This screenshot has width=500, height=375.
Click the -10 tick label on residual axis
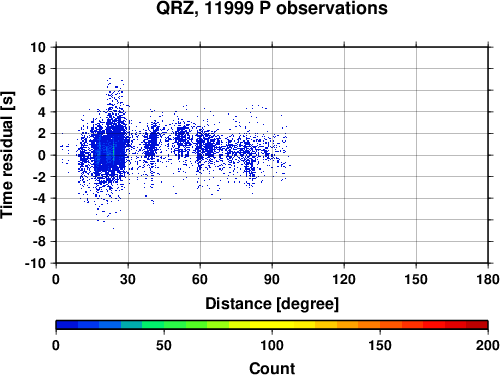tap(35, 263)
